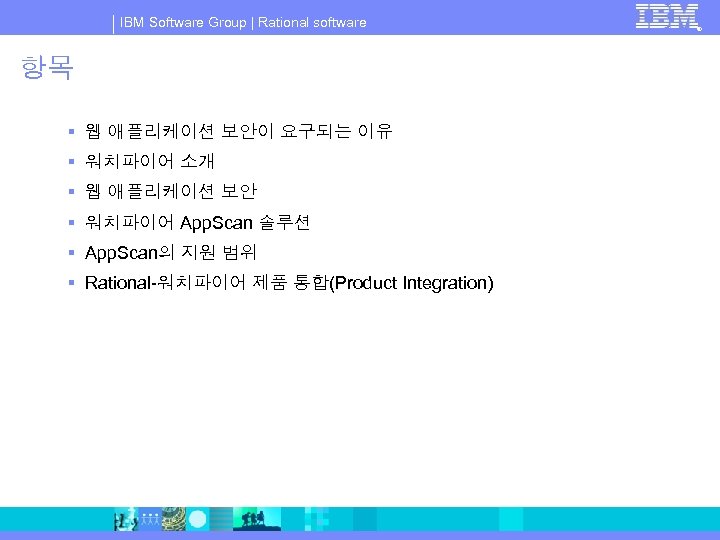Select the 'IBM Software Group | Rational software' header text

(x=243, y=22)
